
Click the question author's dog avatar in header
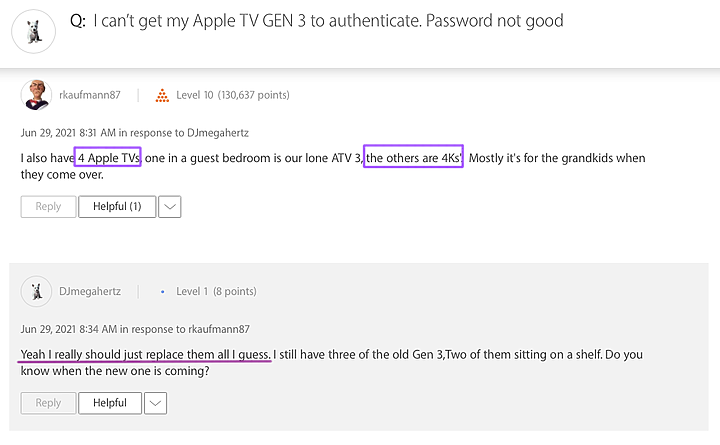coord(34,32)
